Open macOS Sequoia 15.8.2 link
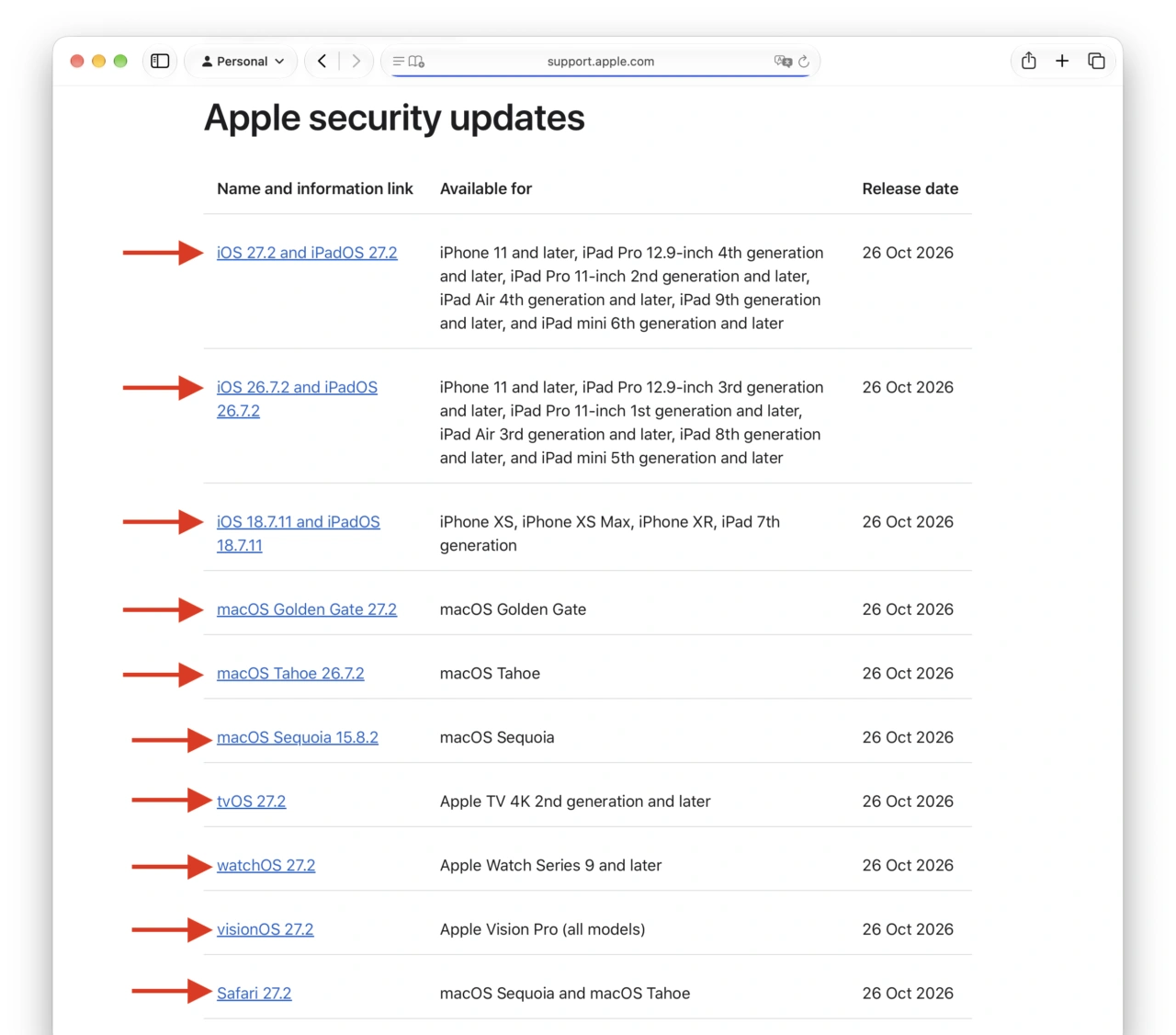Viewport: 1176px width, 1035px height. 298,737
